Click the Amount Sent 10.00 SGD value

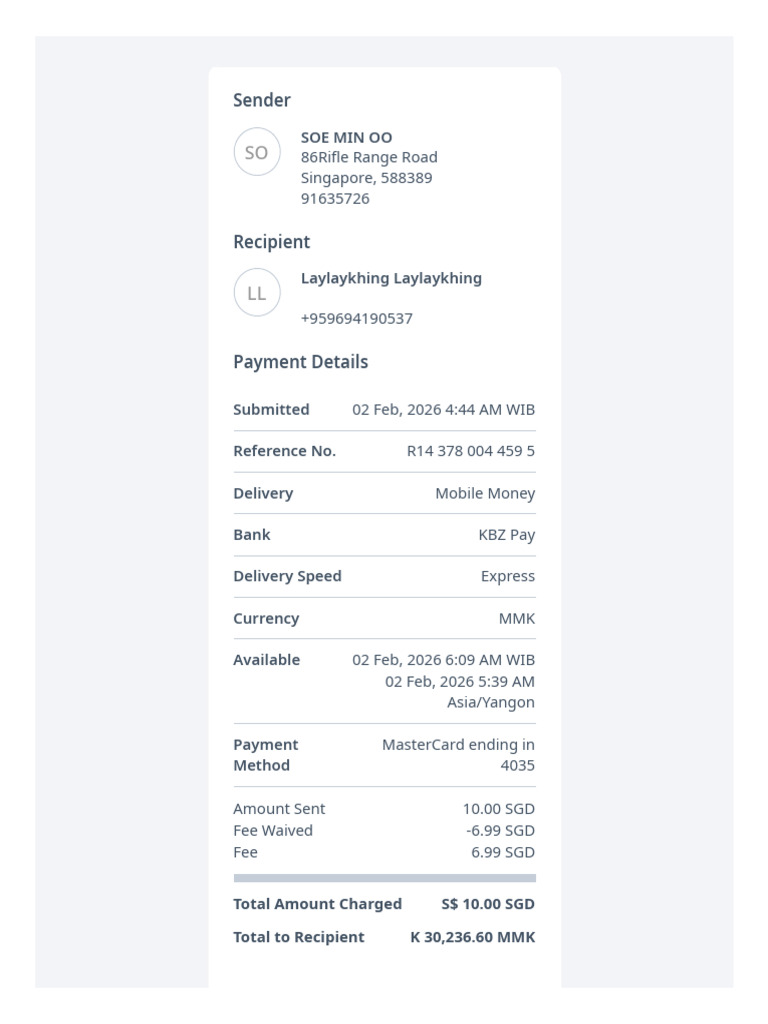click(499, 808)
